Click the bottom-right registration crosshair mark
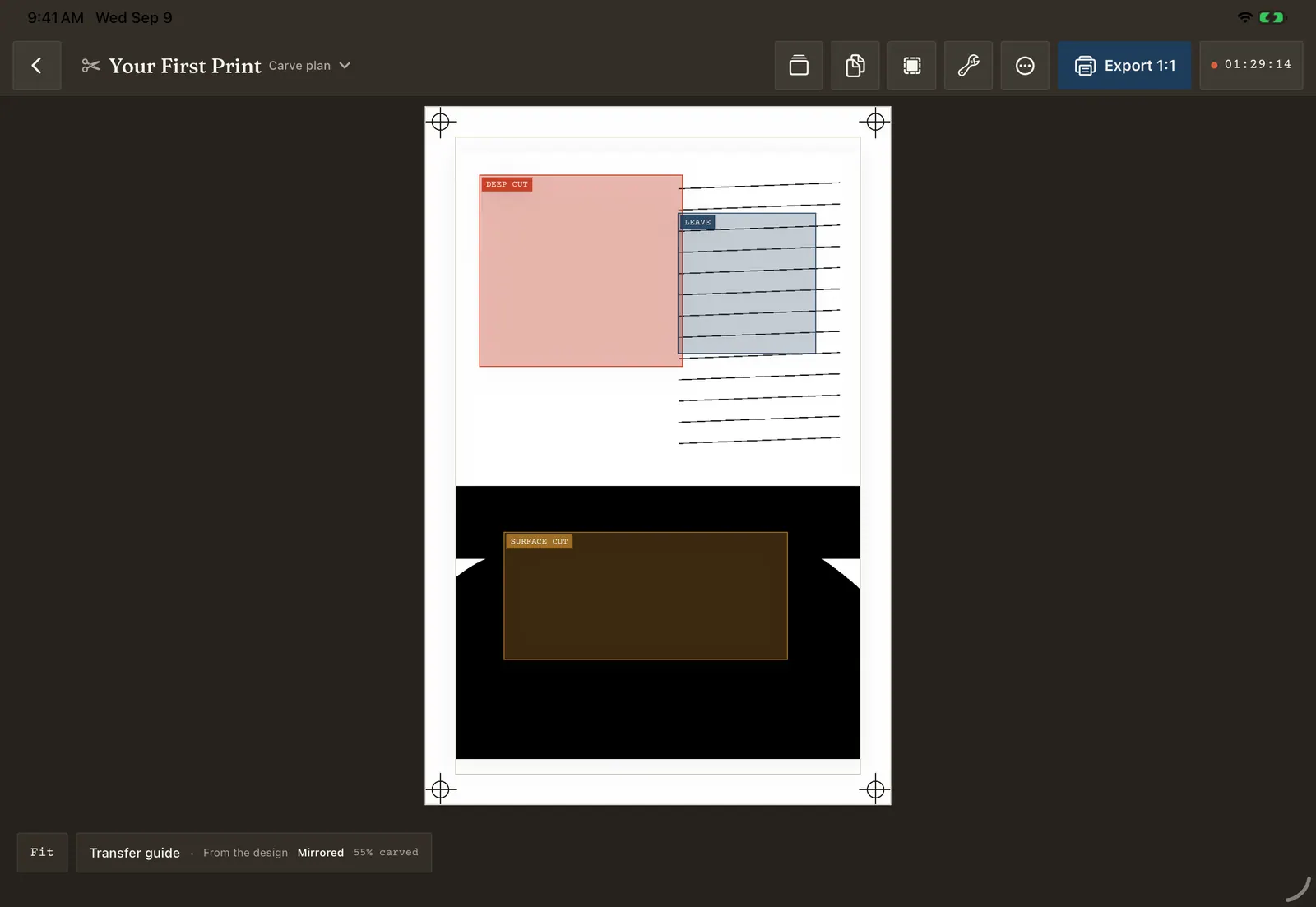 tap(875, 789)
